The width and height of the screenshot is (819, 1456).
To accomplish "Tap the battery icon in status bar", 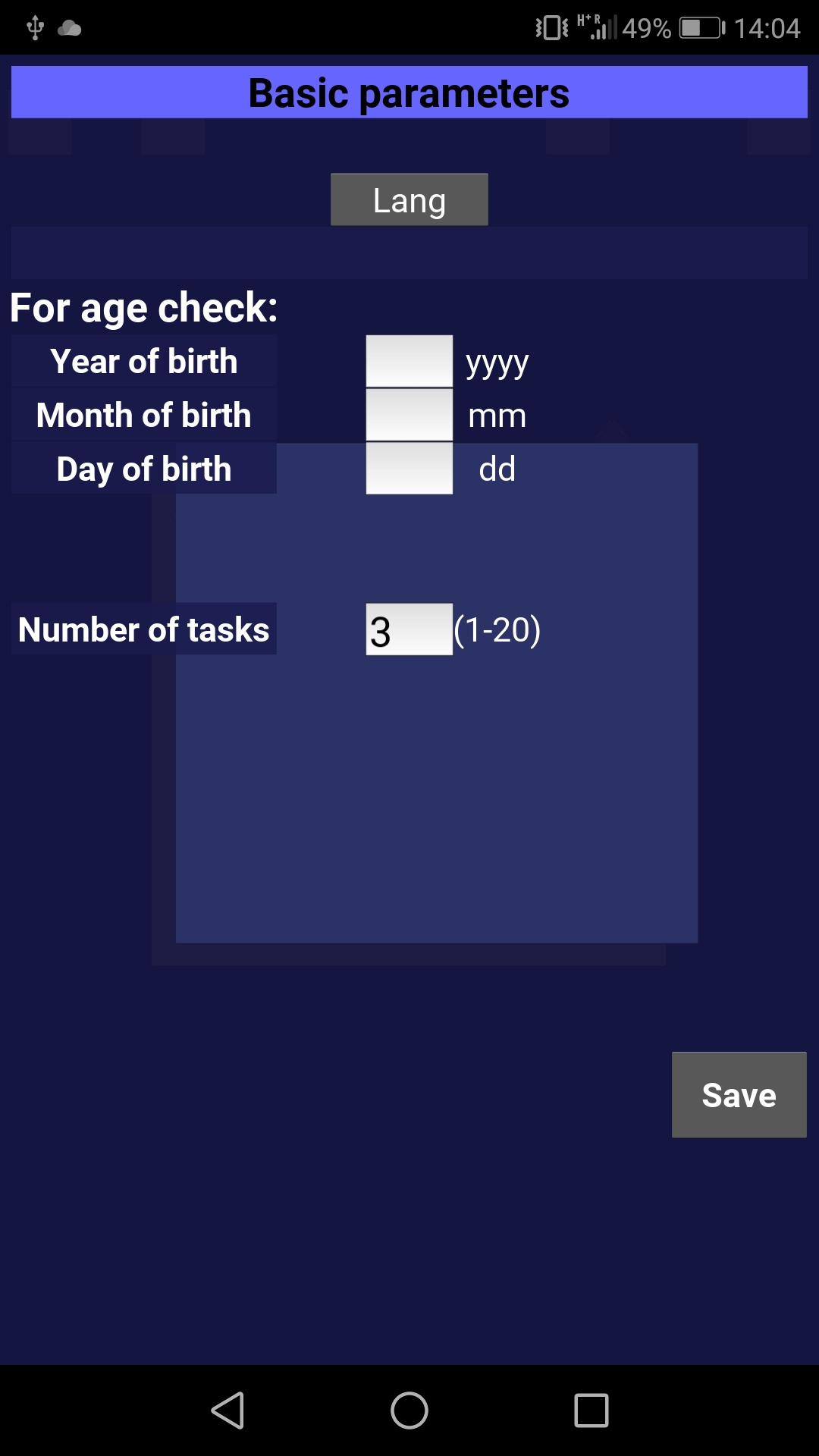I will pos(701,28).
